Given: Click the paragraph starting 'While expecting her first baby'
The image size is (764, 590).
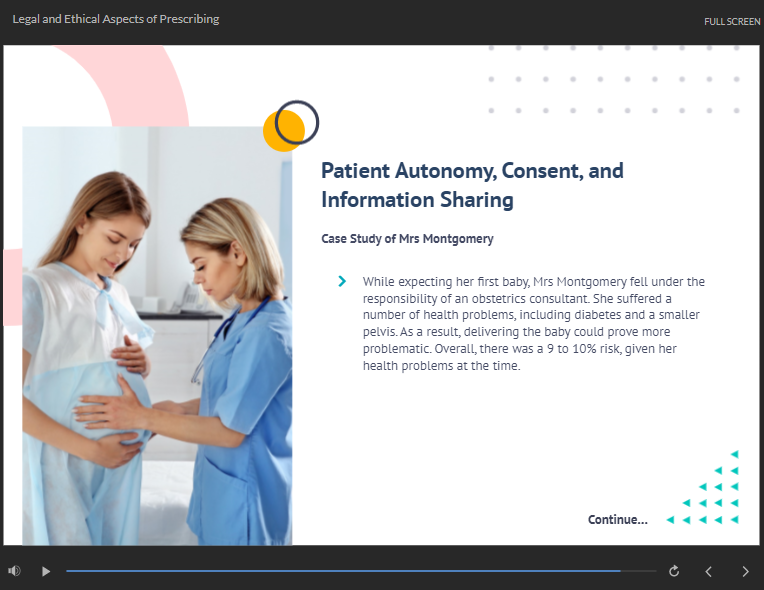Looking at the screenshot, I should [534, 324].
